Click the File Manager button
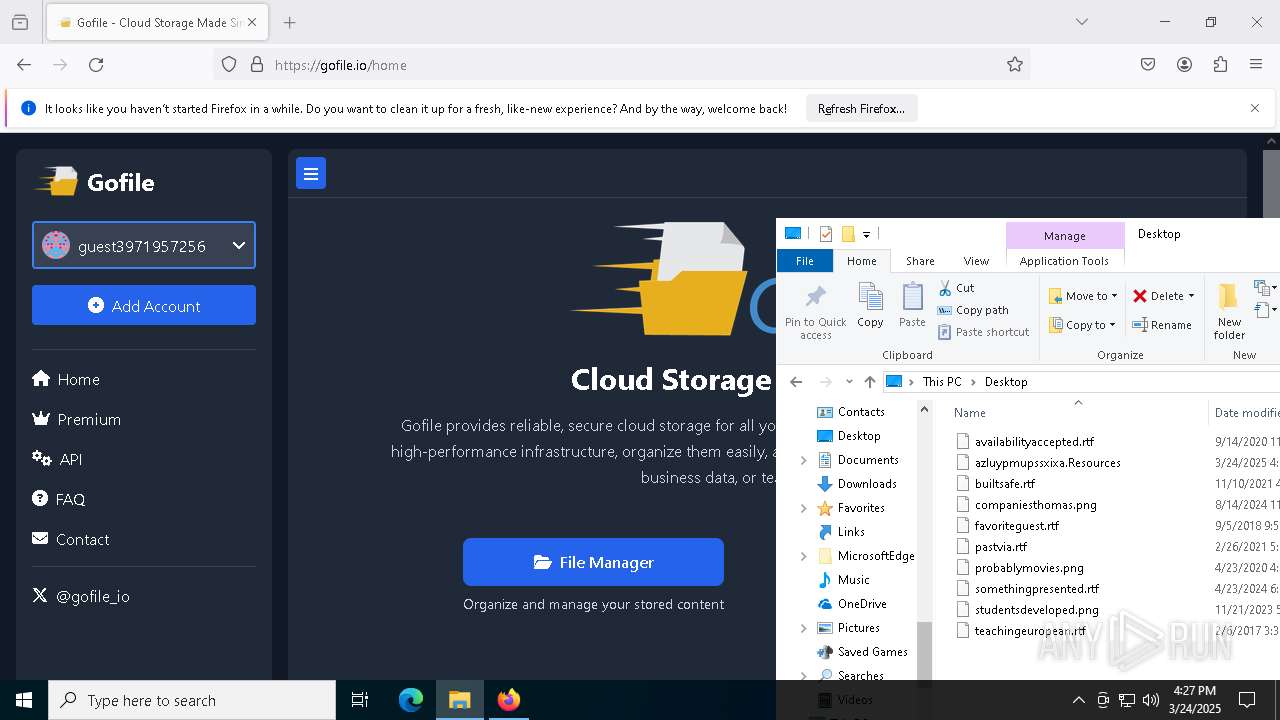 click(x=593, y=562)
